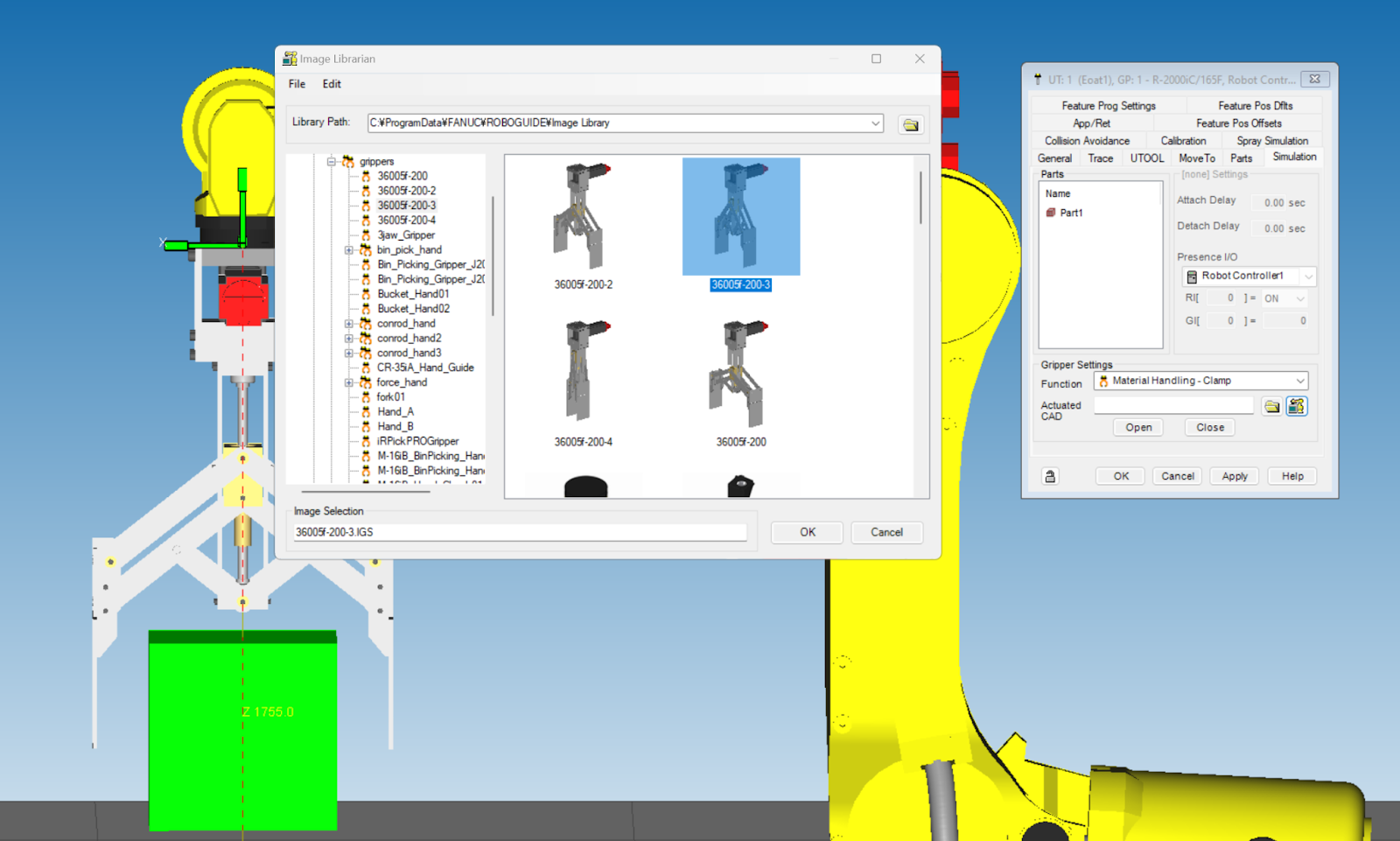Image resolution: width=1400 pixels, height=841 pixels.
Task: Select the 36005f-200-3 thumbnail image
Action: click(741, 216)
